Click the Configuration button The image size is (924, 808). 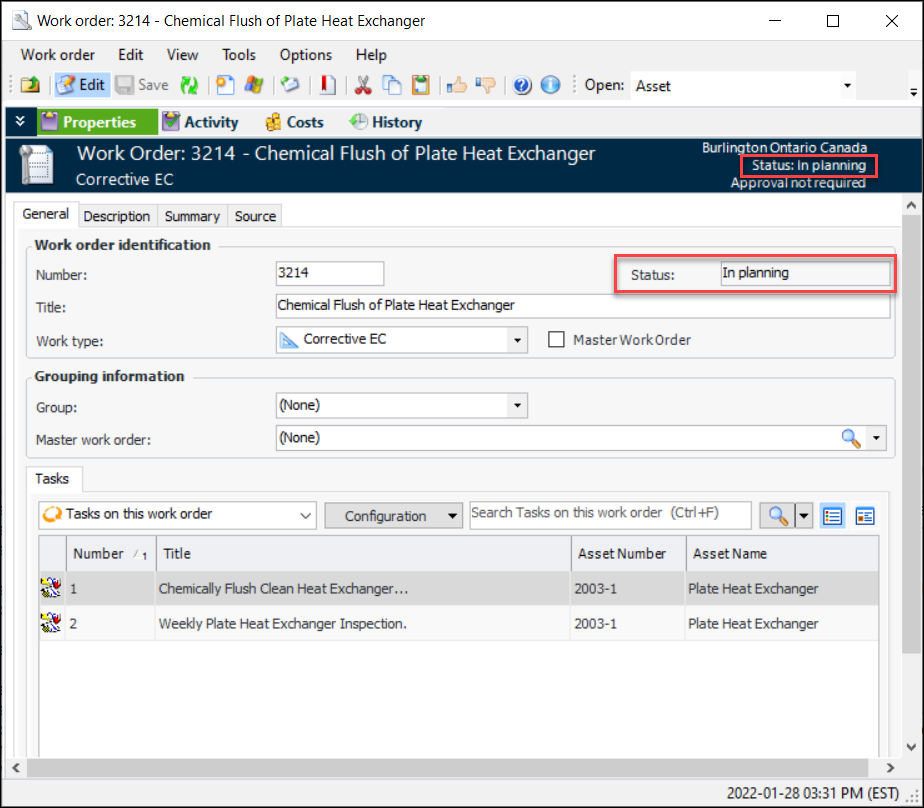pyautogui.click(x=394, y=516)
